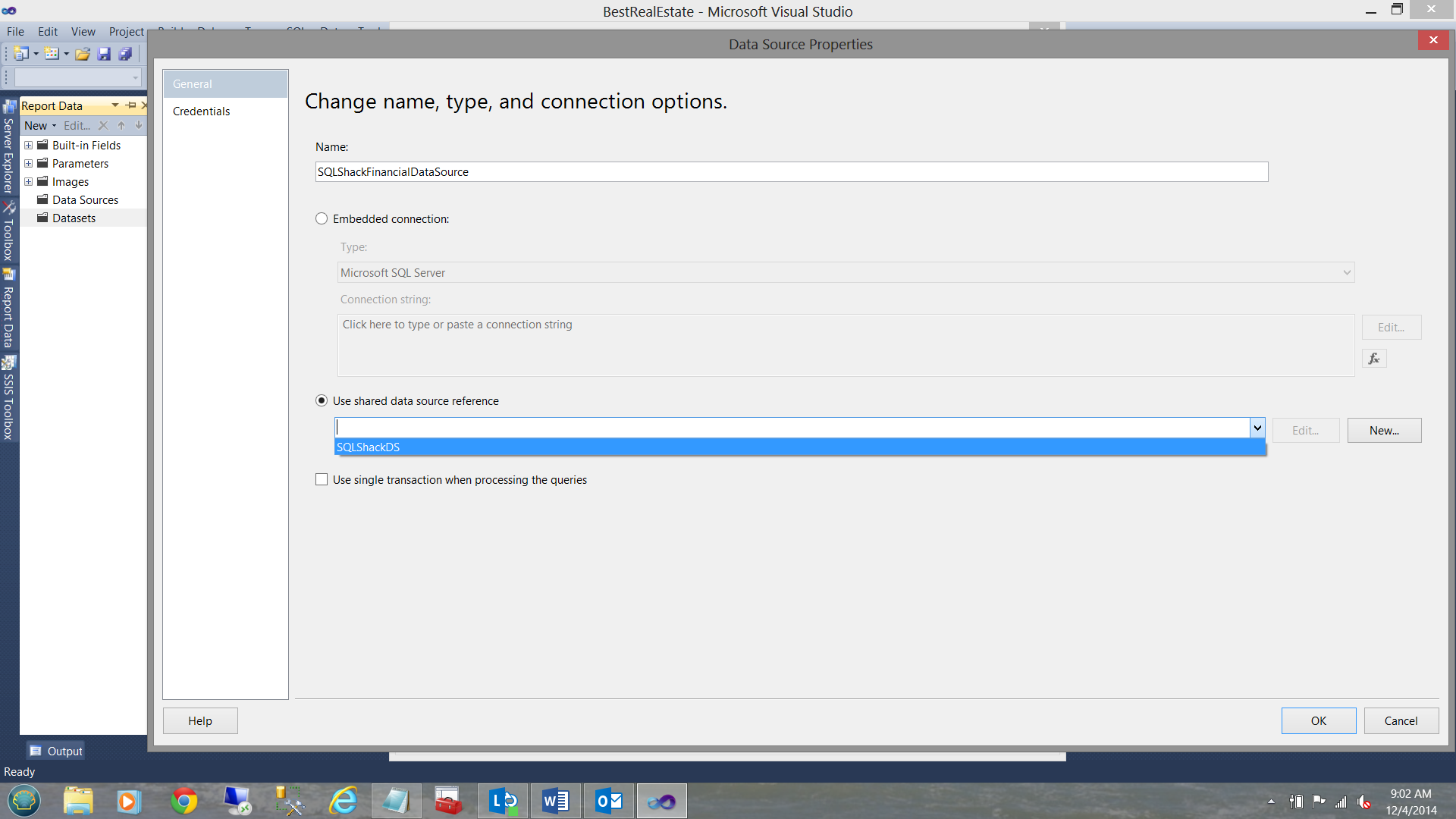Click OK to confirm data source
The width and height of the screenshot is (1456, 819).
click(x=1318, y=721)
